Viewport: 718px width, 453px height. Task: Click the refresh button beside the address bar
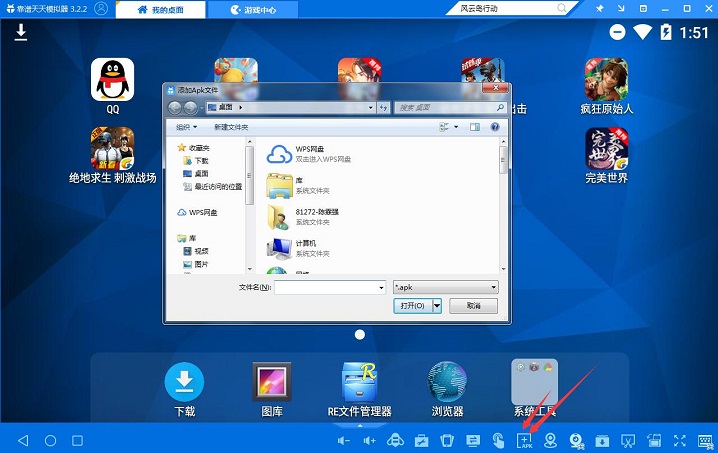(x=383, y=108)
